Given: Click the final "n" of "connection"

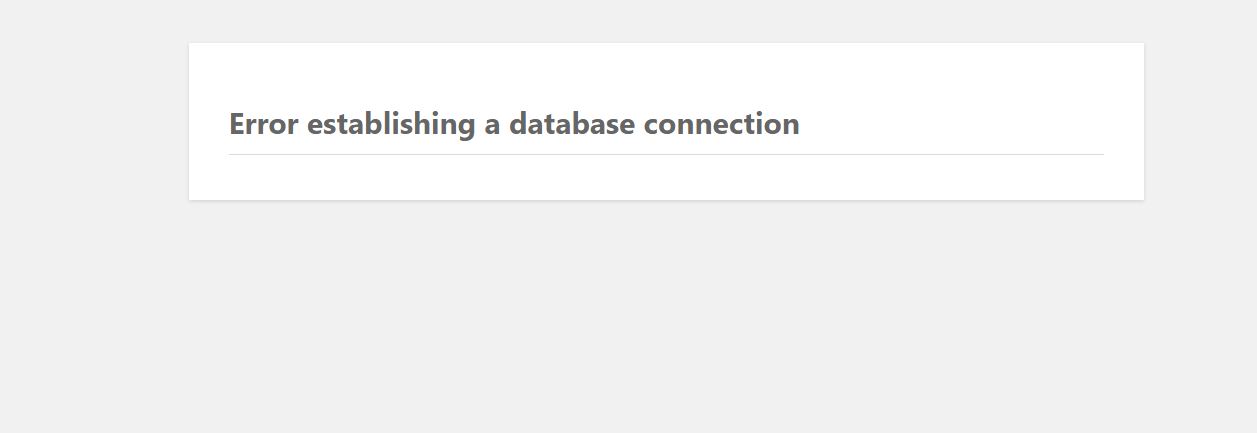Looking at the screenshot, I should coord(791,125).
